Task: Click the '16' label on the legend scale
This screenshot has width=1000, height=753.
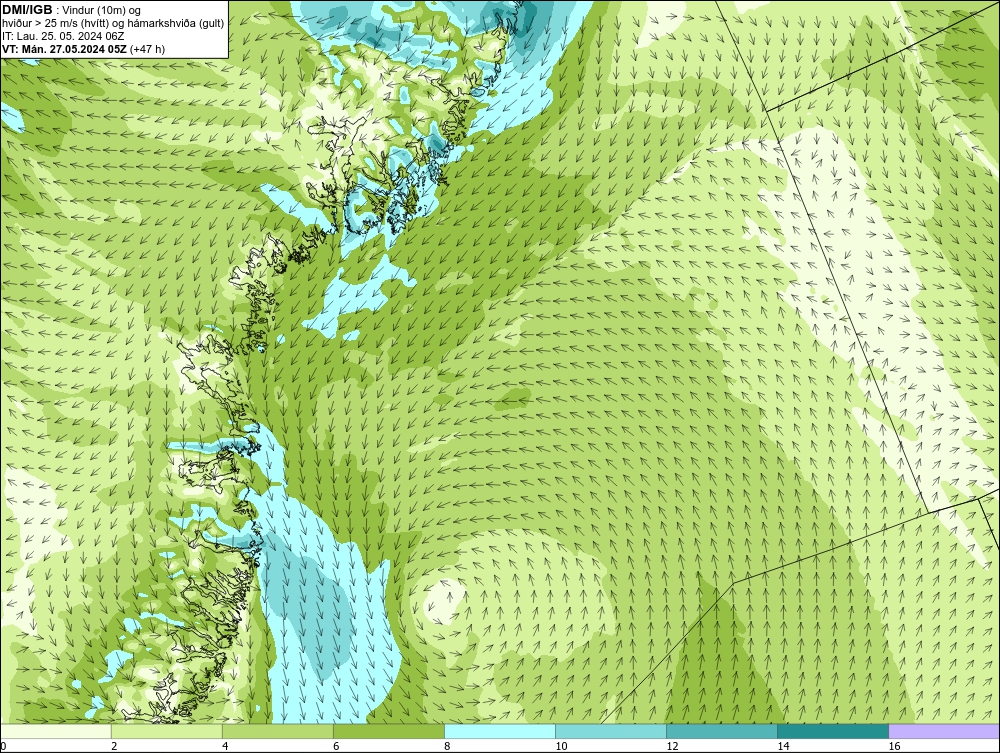Action: click(x=894, y=746)
